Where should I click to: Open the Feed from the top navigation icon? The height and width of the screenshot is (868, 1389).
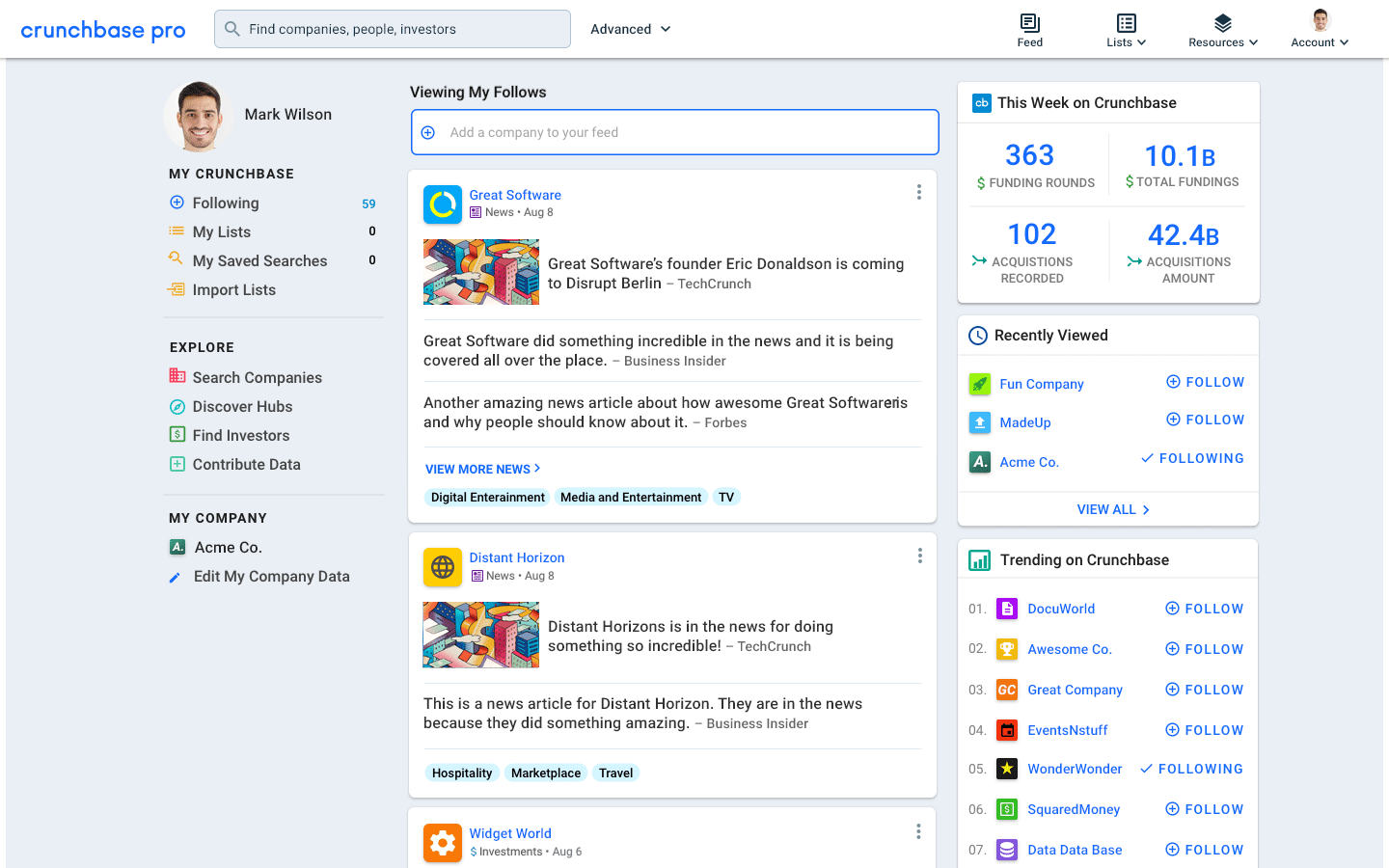pos(1029,29)
